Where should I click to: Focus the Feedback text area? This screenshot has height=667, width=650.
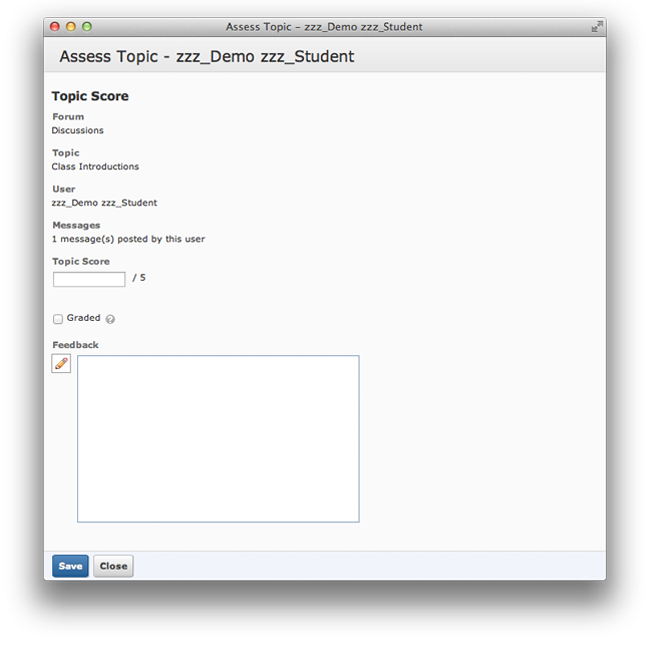tap(218, 438)
